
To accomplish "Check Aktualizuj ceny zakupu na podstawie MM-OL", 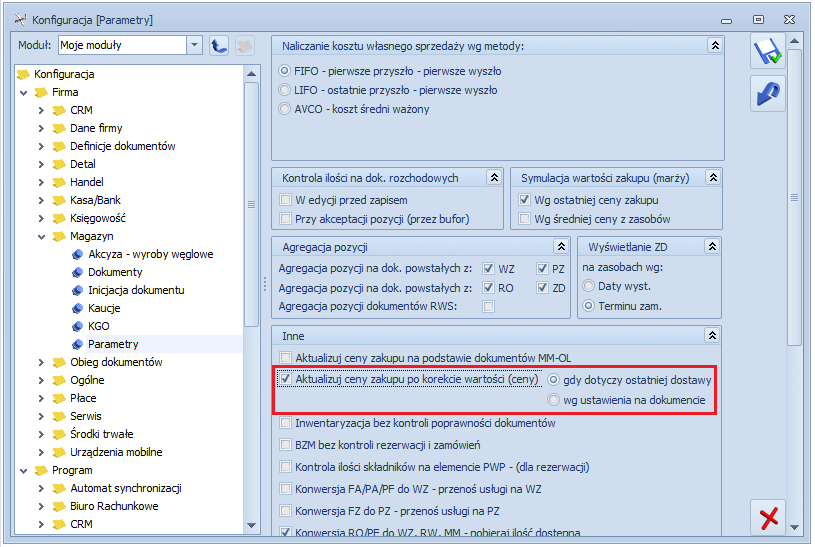I will (x=285, y=358).
